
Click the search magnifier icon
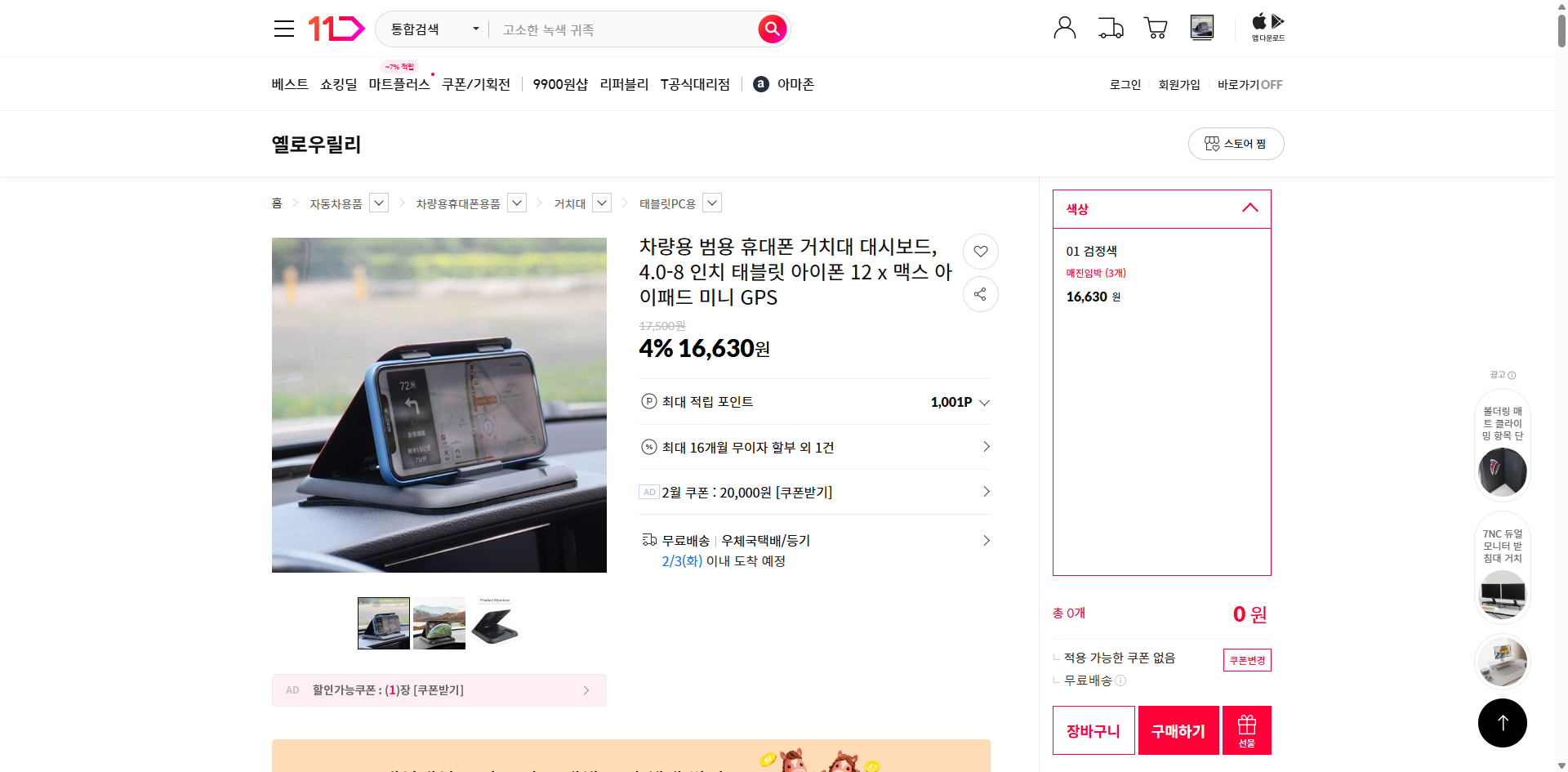771,29
